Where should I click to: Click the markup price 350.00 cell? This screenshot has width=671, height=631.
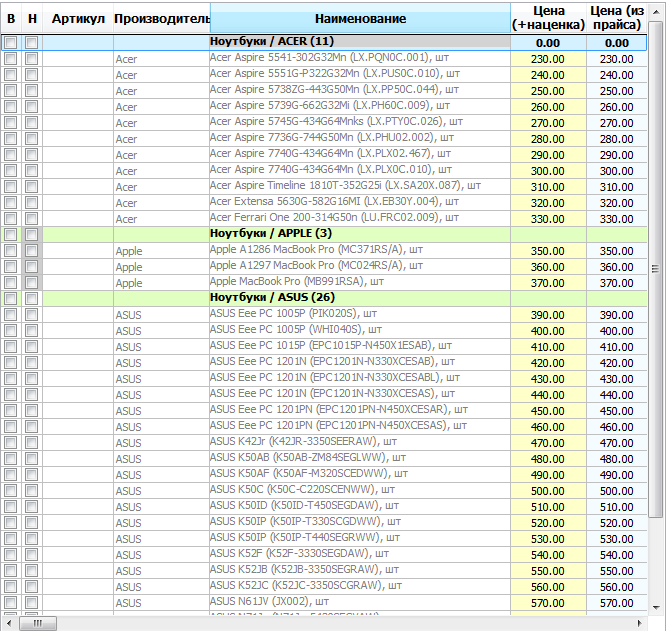548,251
